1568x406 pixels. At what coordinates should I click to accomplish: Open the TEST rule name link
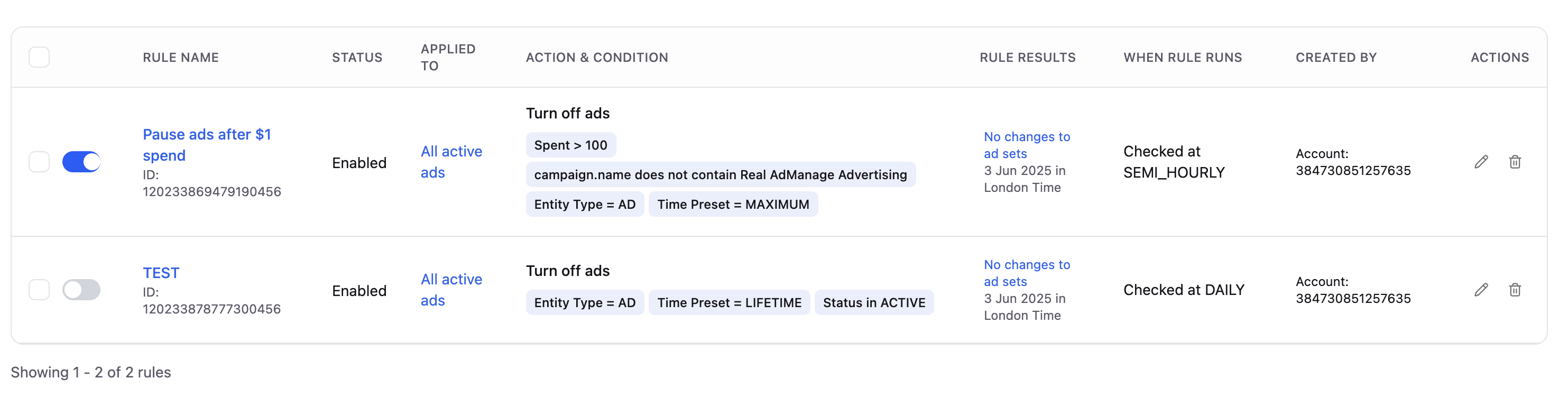pos(161,273)
